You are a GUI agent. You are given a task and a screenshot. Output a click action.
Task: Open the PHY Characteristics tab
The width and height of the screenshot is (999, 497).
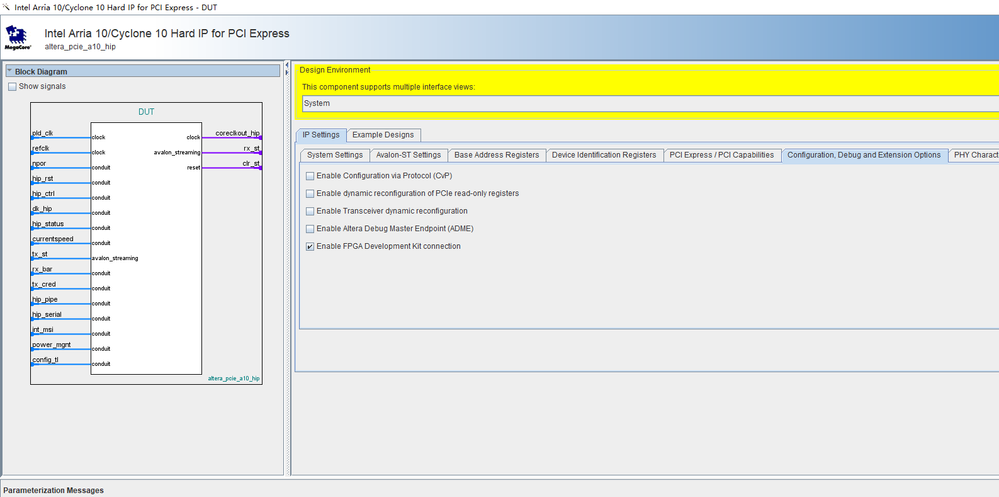pos(974,155)
